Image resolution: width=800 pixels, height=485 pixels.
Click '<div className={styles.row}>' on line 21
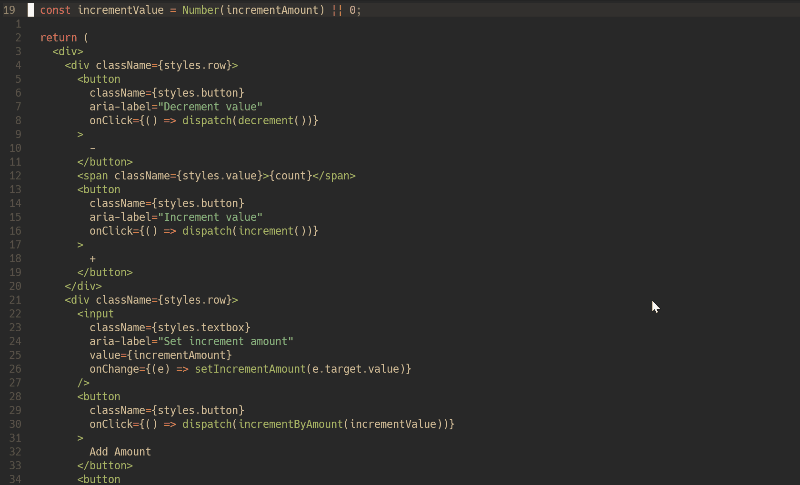[x=151, y=300]
